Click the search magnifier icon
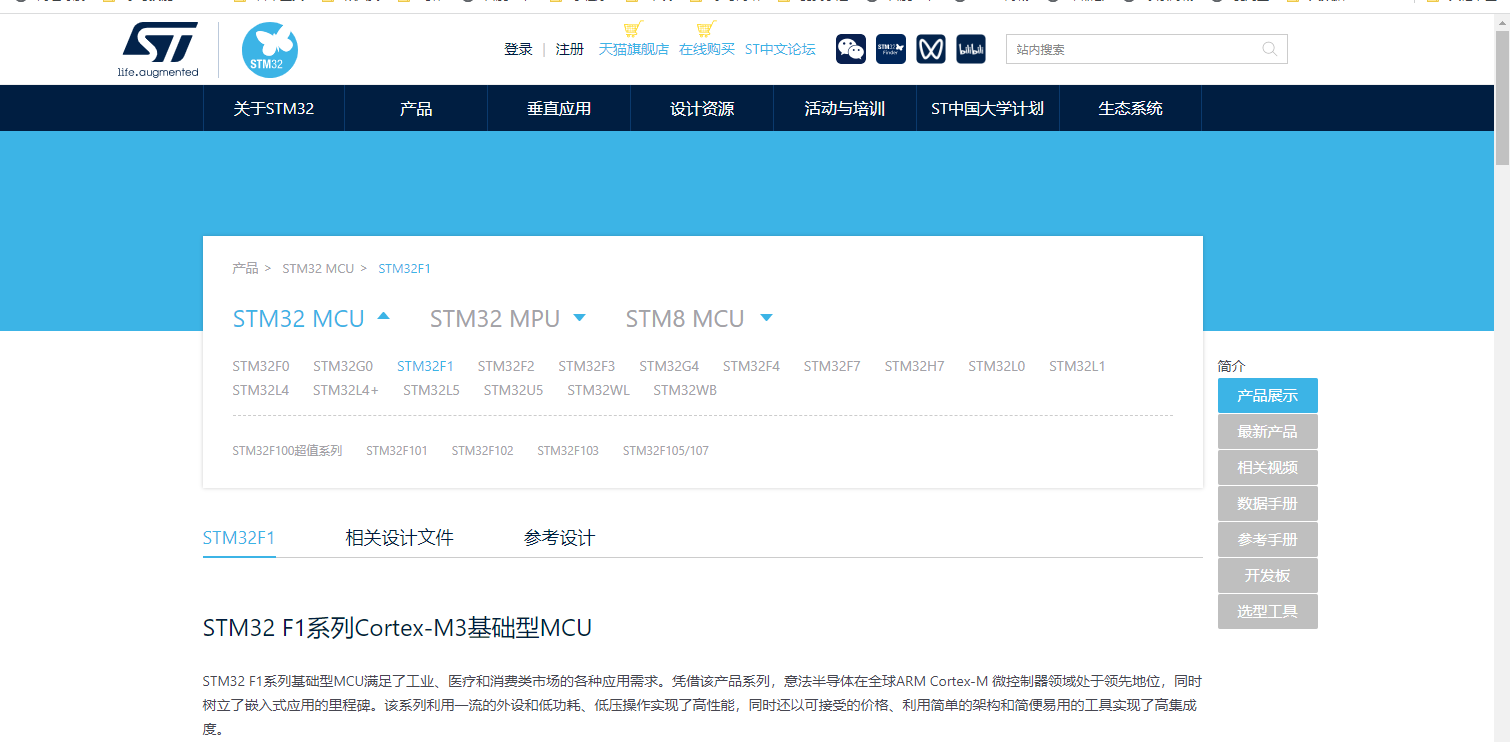This screenshot has width=1510, height=742. click(x=1270, y=49)
